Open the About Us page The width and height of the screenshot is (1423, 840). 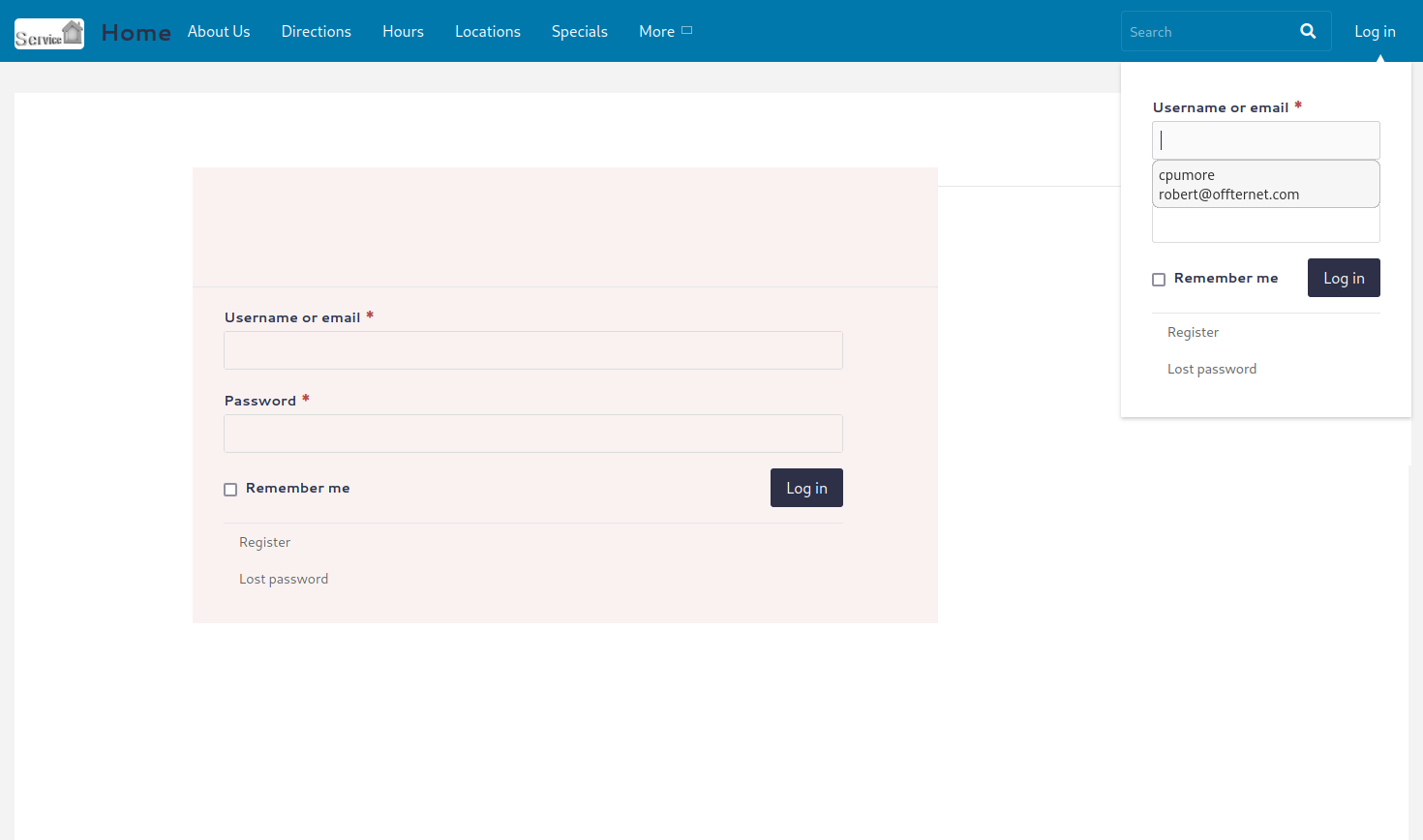tap(219, 31)
